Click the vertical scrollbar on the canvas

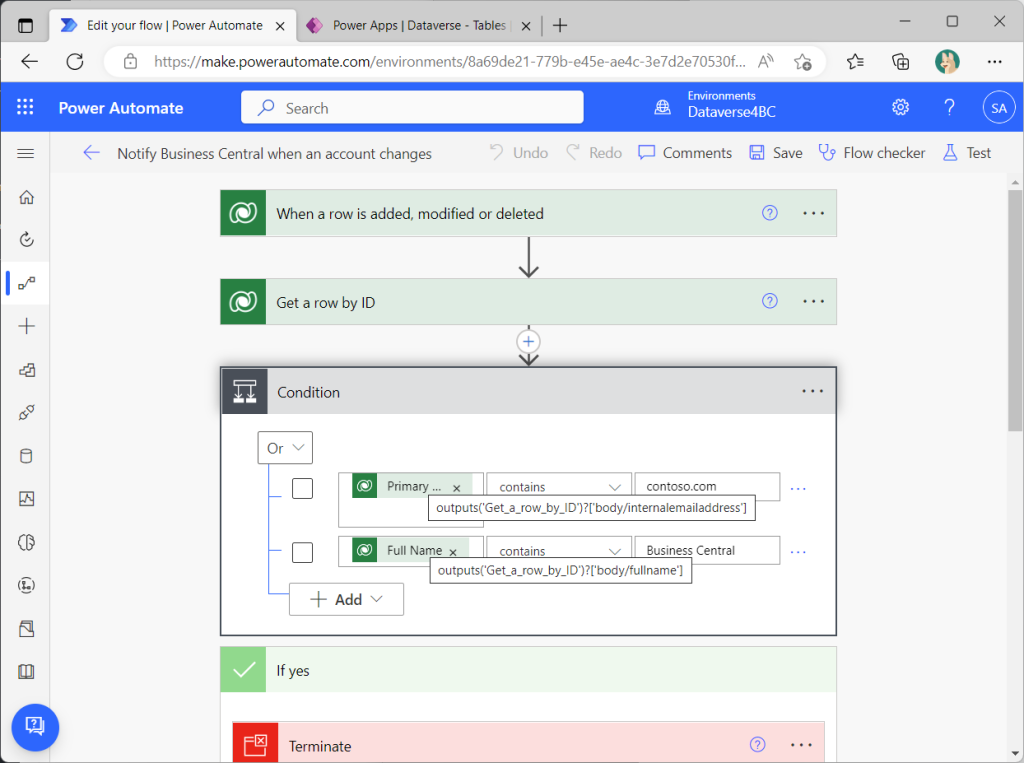pyautogui.click(x=1014, y=310)
